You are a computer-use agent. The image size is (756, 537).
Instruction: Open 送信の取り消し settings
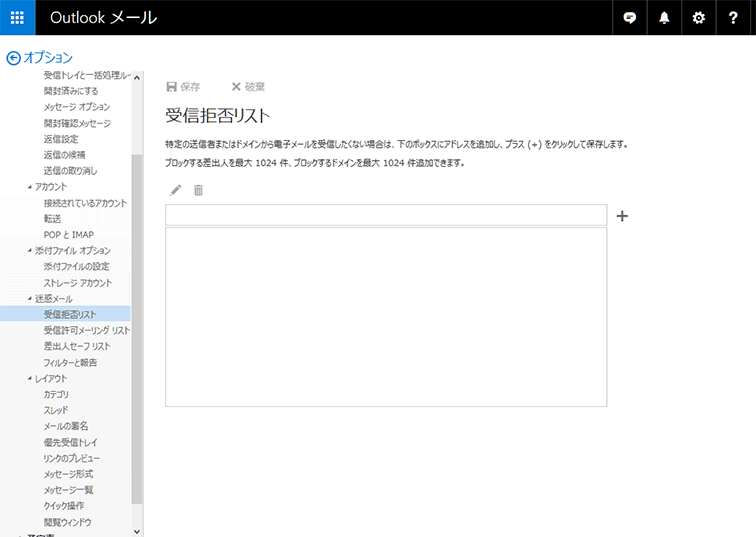pyautogui.click(x=70, y=171)
